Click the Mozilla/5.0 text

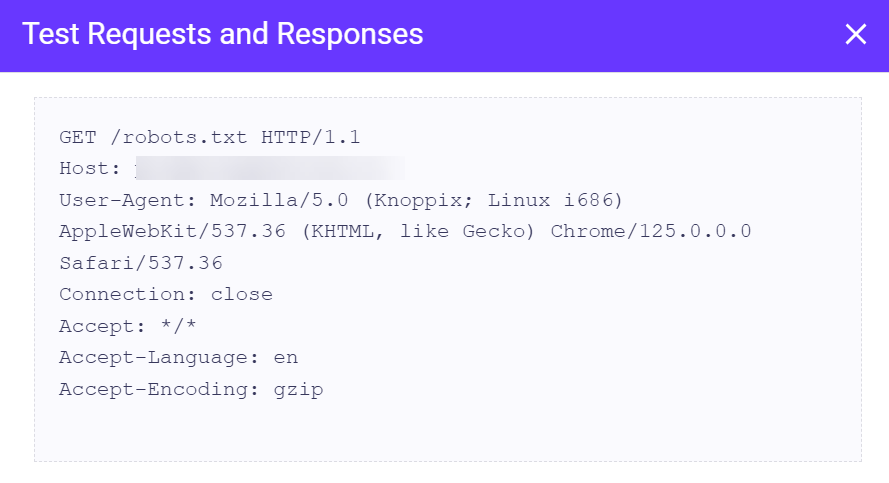(x=279, y=200)
